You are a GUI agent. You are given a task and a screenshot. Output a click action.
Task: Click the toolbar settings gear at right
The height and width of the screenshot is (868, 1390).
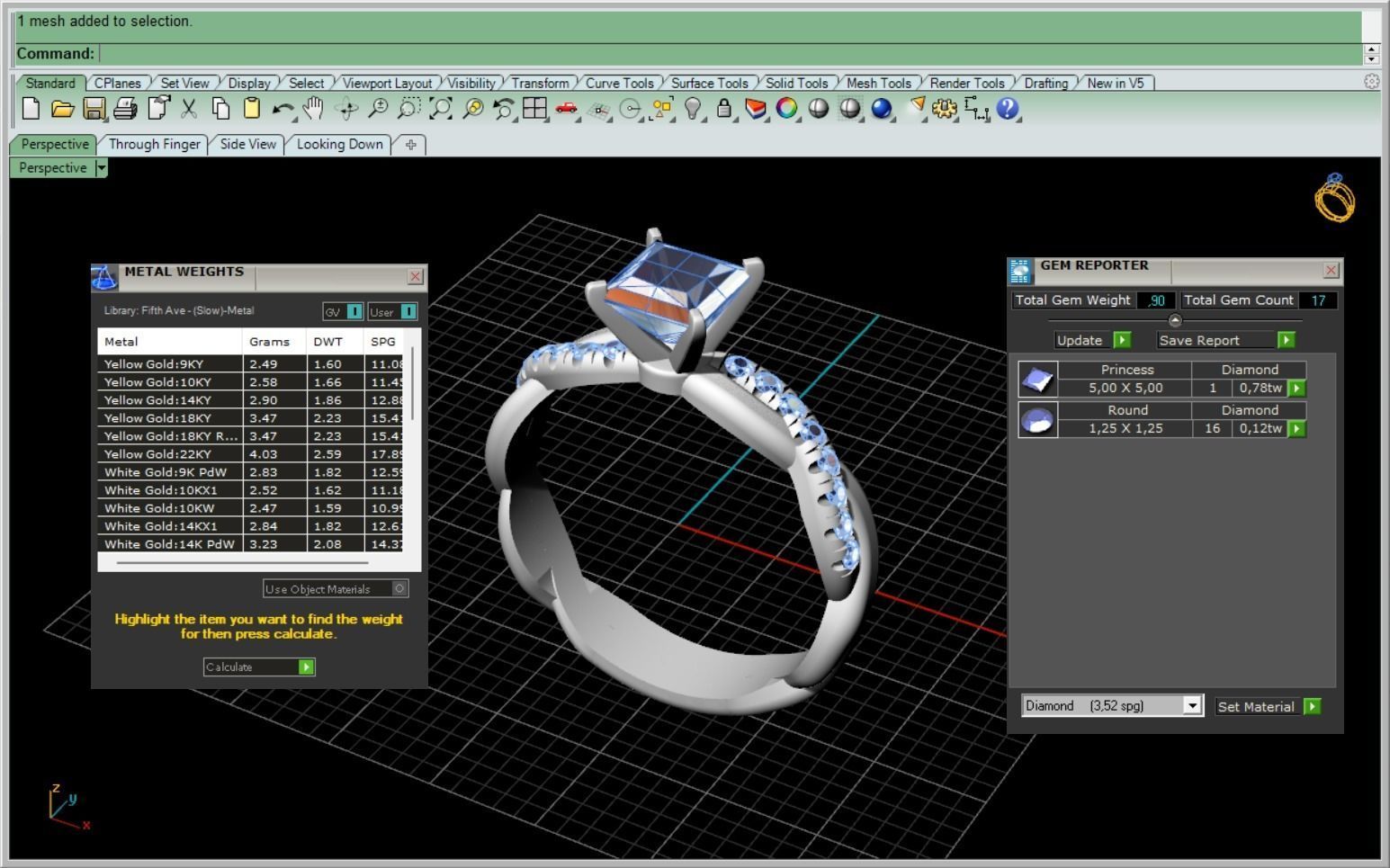click(1371, 81)
